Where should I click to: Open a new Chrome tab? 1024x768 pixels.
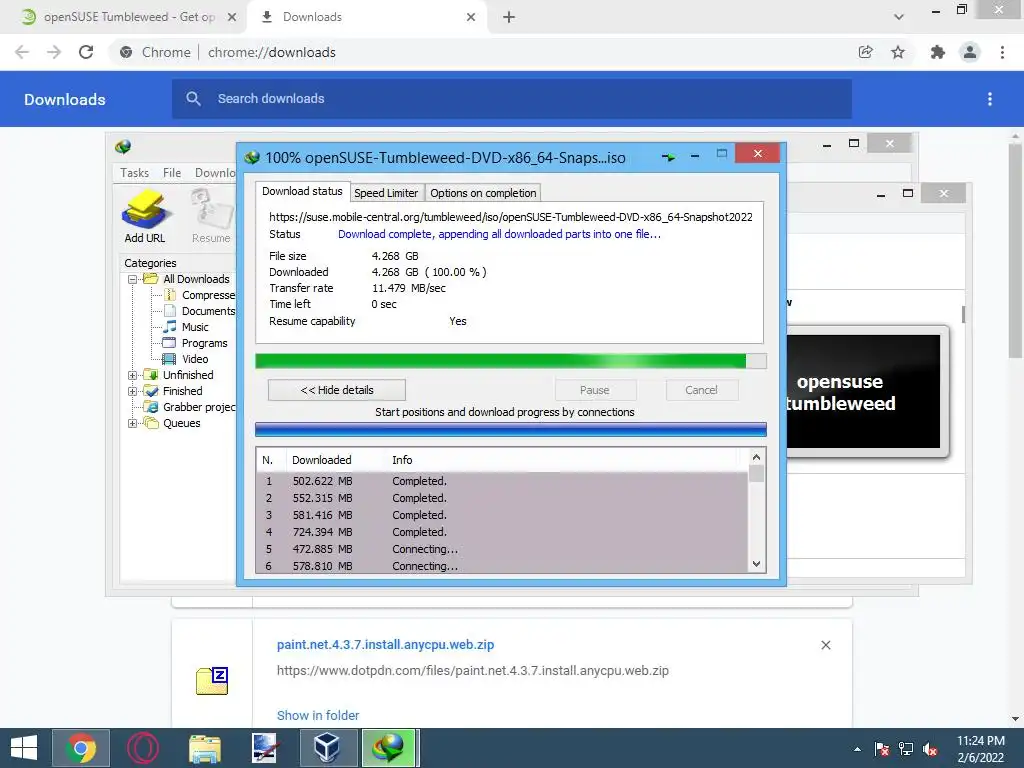coord(509,17)
